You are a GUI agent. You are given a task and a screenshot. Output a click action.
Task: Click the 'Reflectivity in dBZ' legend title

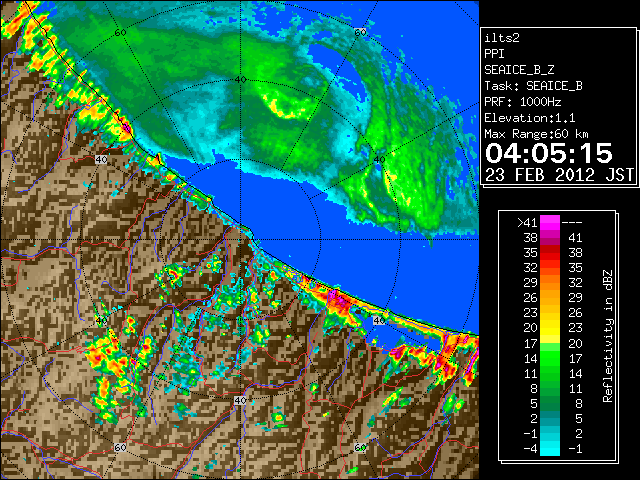(608, 336)
